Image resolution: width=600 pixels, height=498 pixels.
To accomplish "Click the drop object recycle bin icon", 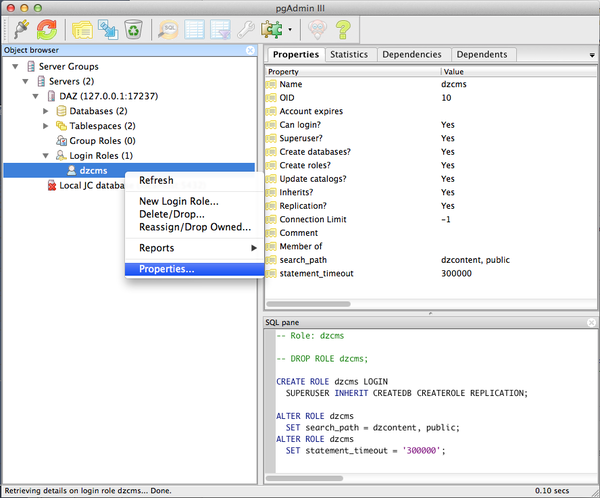I will [x=133, y=28].
